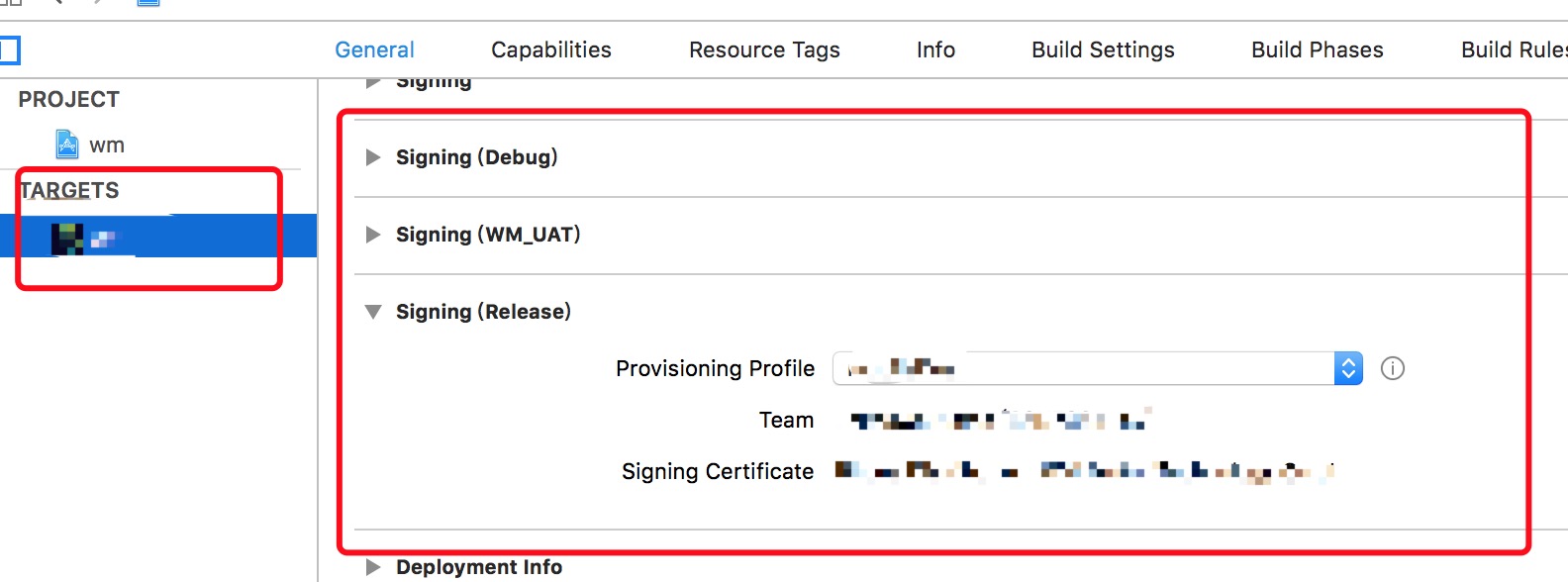Toggle the projects and targets list icon
Viewport: 1568px width, 582px height.
pos(9,50)
